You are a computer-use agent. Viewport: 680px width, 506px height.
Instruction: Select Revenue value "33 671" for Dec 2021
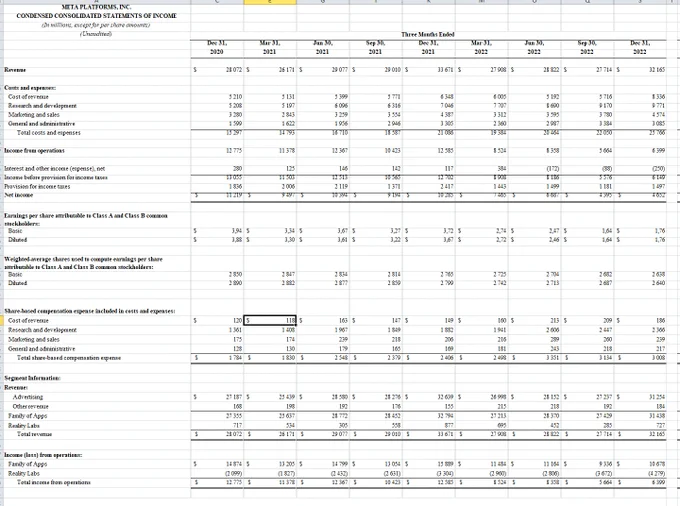[x=445, y=69]
